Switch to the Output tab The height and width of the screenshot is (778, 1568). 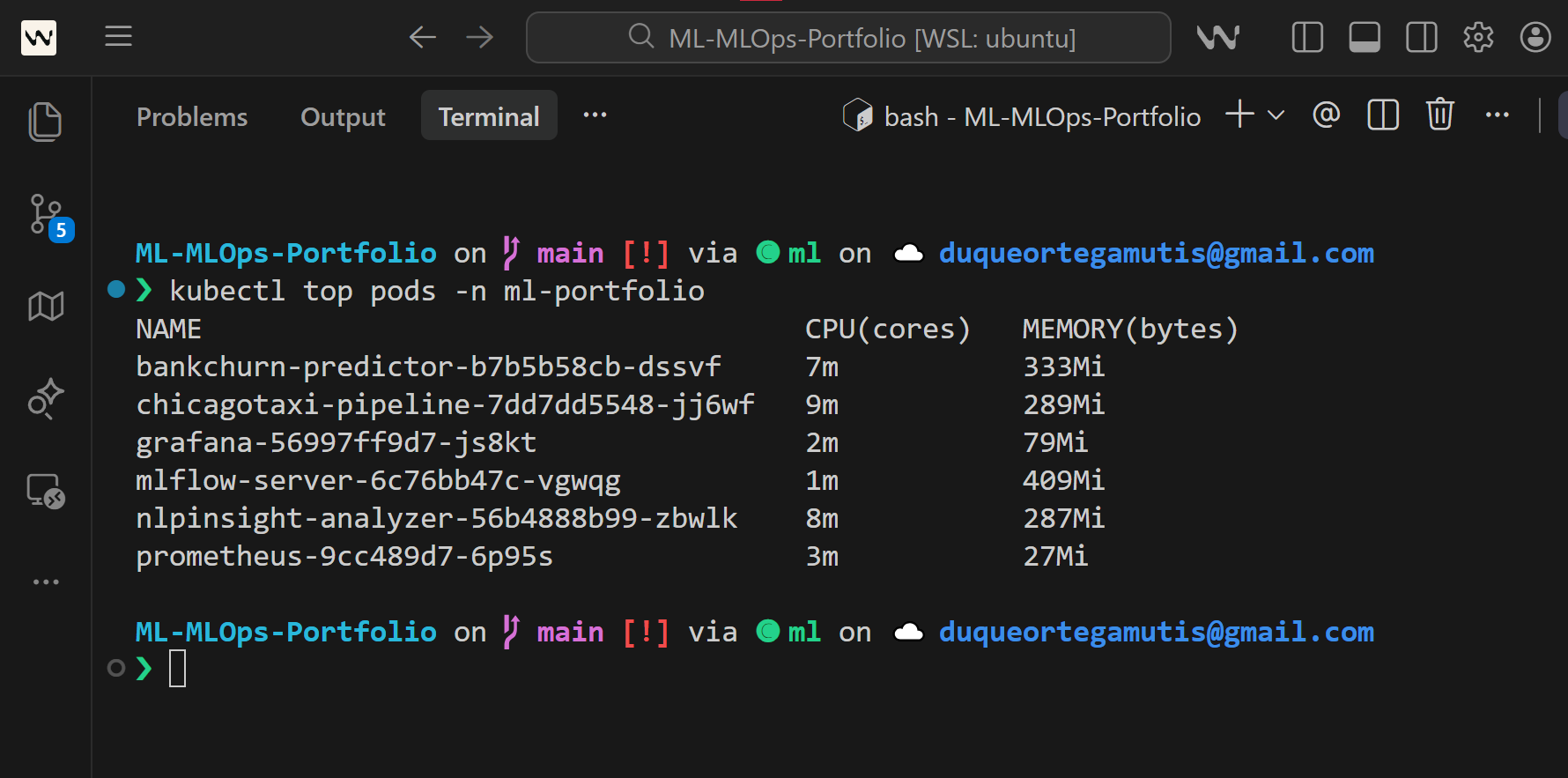coord(343,116)
